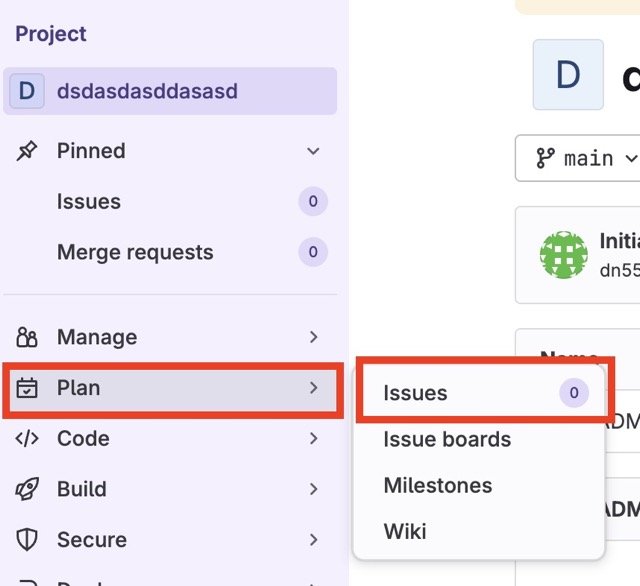640x586 pixels.
Task: Click the Secure shield icon
Action: pos(27,540)
